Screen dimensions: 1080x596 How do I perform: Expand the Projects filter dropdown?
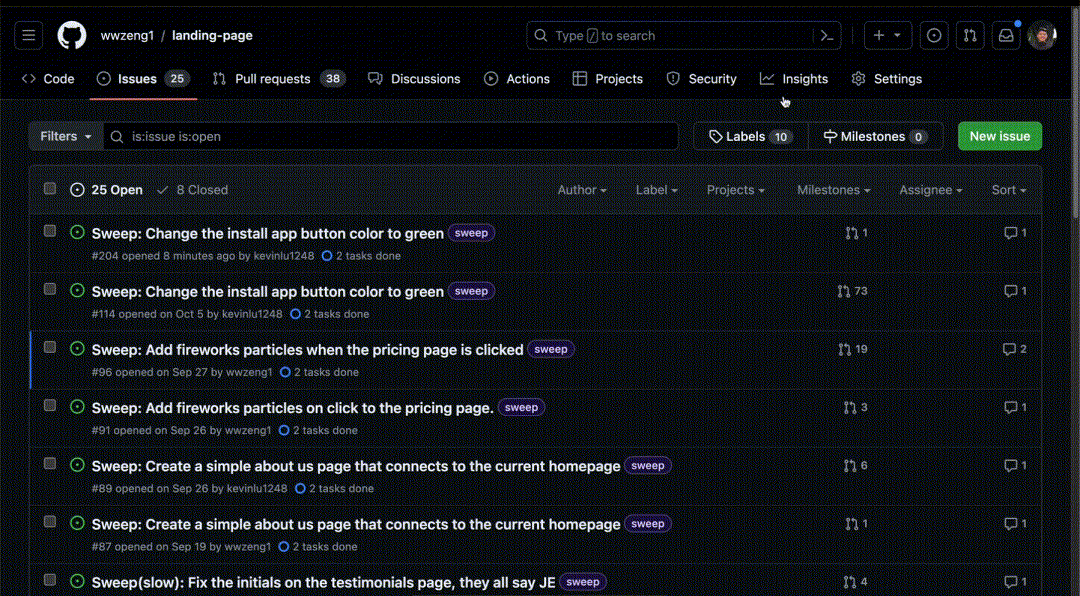pyautogui.click(x=736, y=189)
